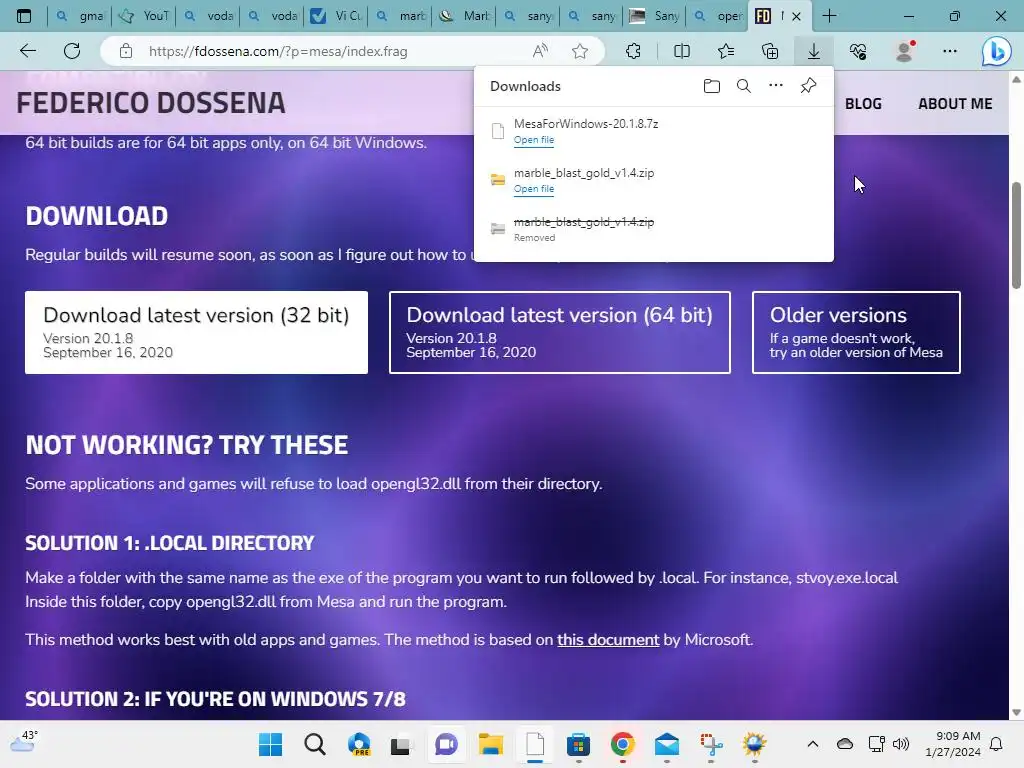Open the Windows Start menu
The image size is (1024, 768).
[x=270, y=744]
